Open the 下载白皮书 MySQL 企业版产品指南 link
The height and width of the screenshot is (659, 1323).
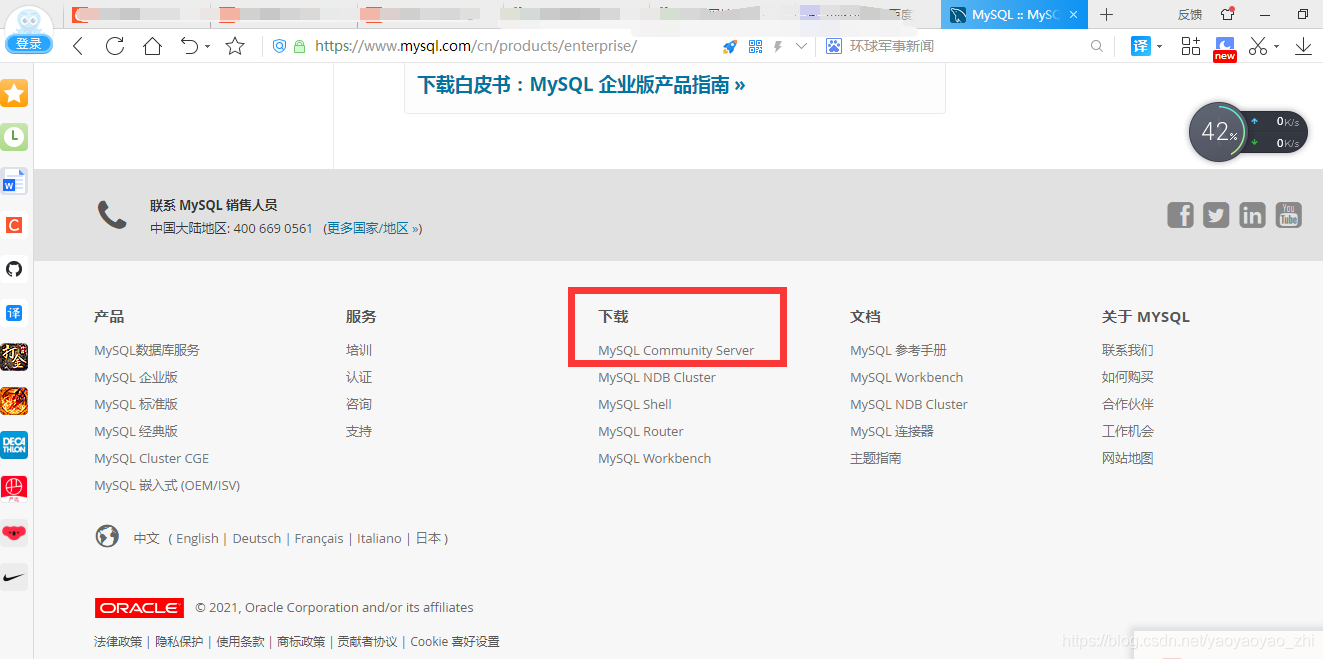[x=582, y=85]
